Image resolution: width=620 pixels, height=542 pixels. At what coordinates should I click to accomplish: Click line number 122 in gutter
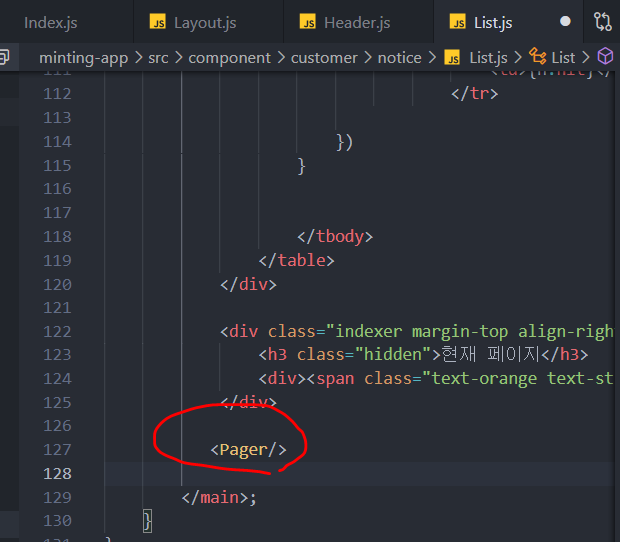[57, 332]
